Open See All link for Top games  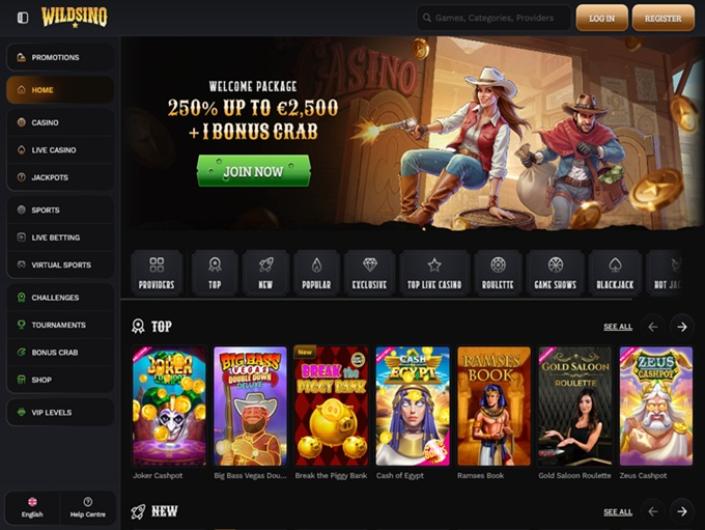point(617,327)
